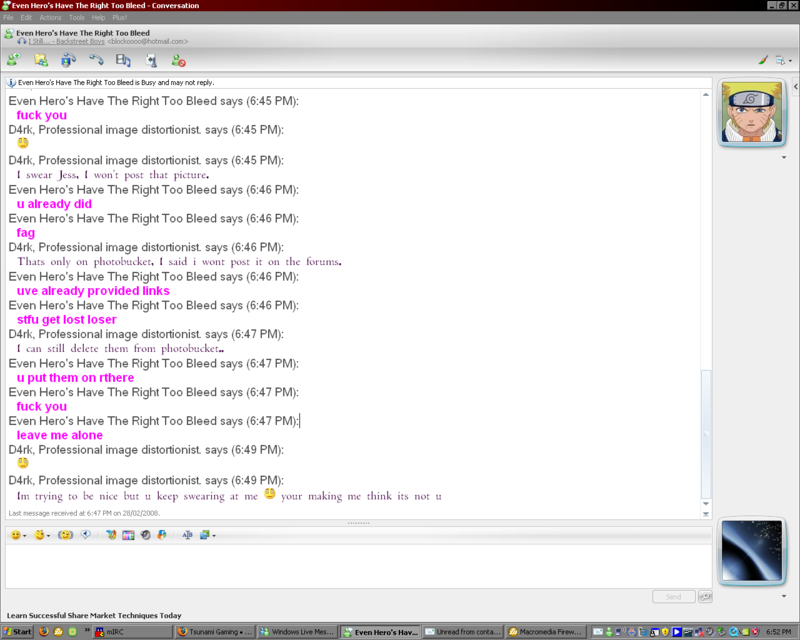Click the Share files toolbar icon
The width and height of the screenshot is (800, 640).
(41, 61)
